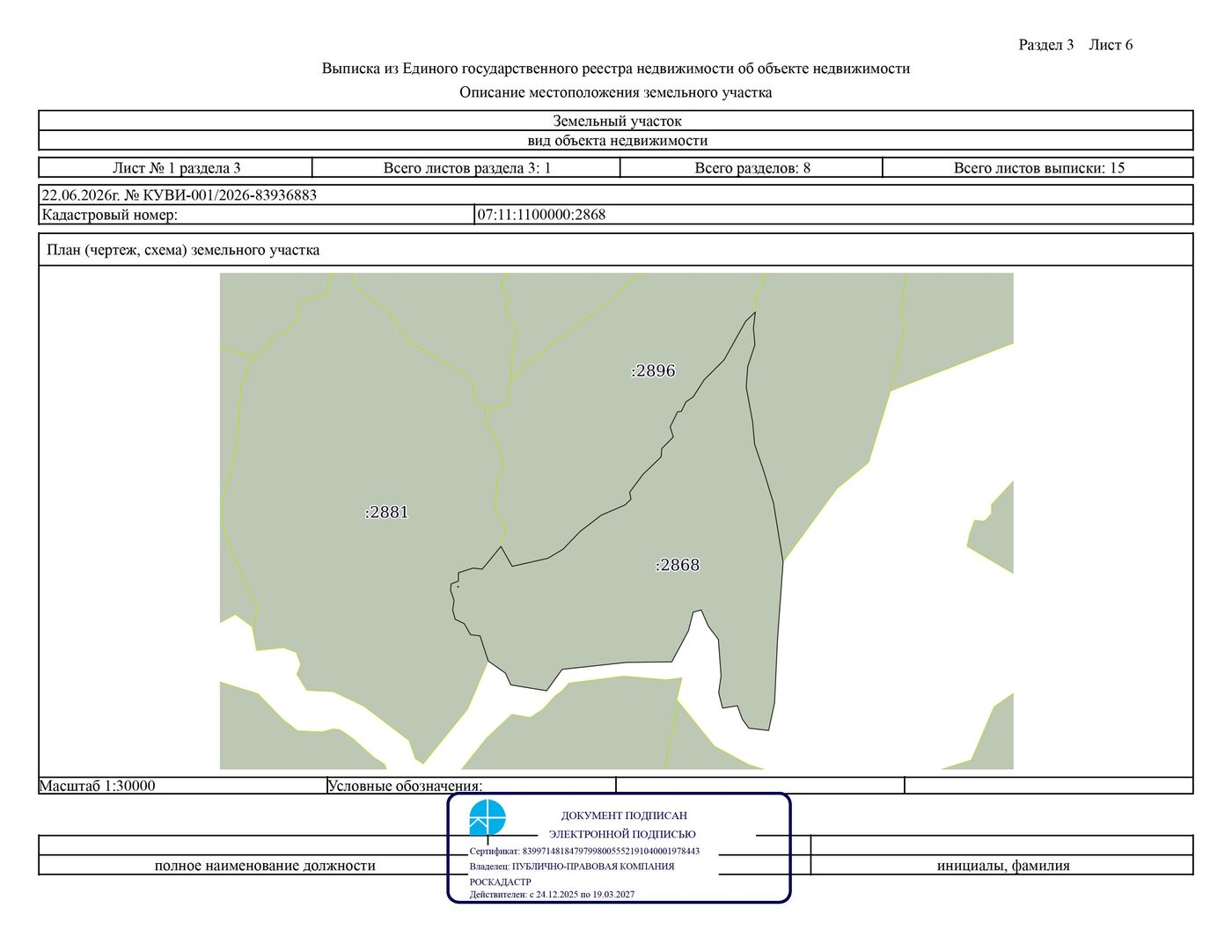Click 'План (чертеж, схема) земельного участка' heading
1232x952 pixels.
coord(183,250)
